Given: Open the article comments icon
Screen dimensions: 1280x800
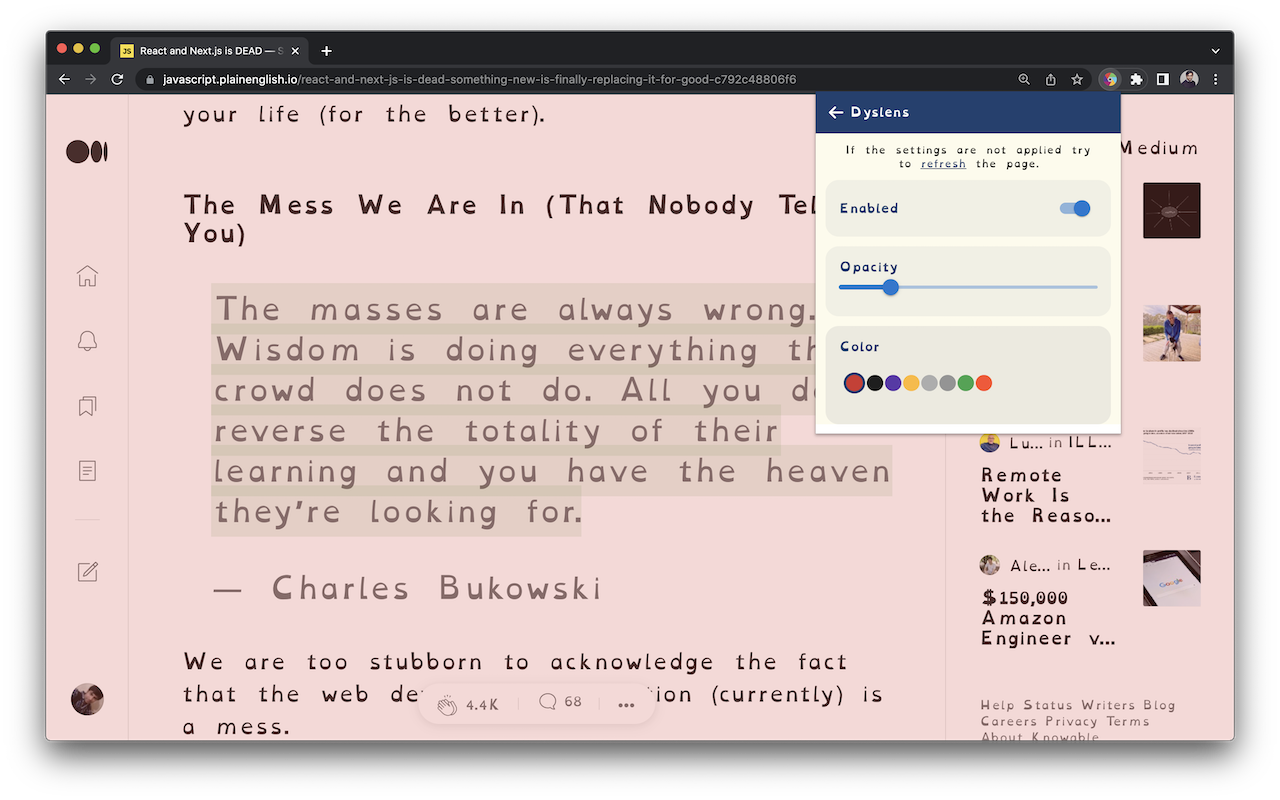Looking at the screenshot, I should [547, 702].
